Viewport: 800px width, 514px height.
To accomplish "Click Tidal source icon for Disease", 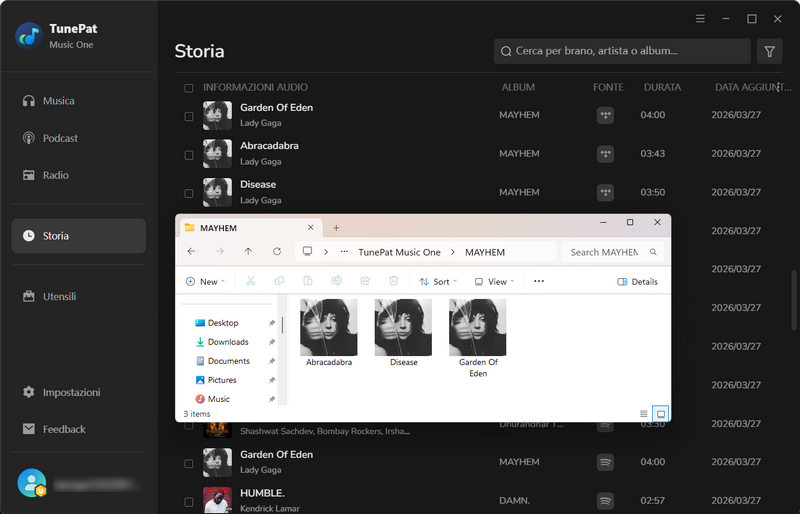I will pyautogui.click(x=605, y=192).
